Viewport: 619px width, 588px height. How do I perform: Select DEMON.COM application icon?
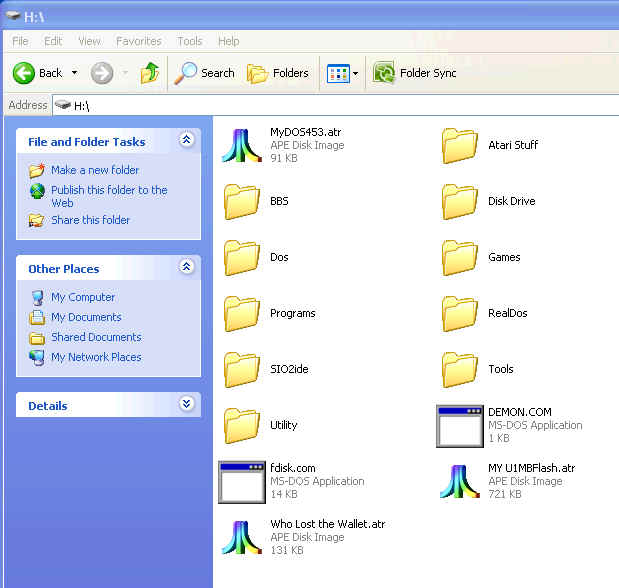460,426
